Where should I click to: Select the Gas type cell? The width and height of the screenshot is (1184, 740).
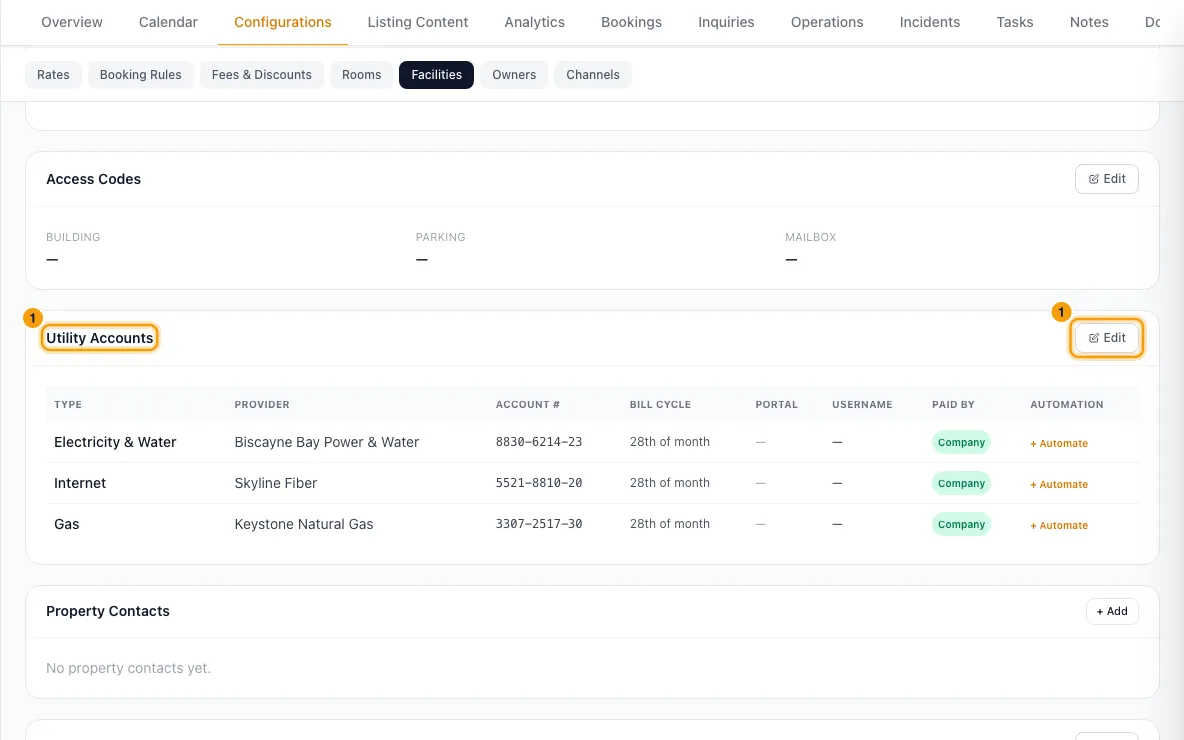pos(66,523)
